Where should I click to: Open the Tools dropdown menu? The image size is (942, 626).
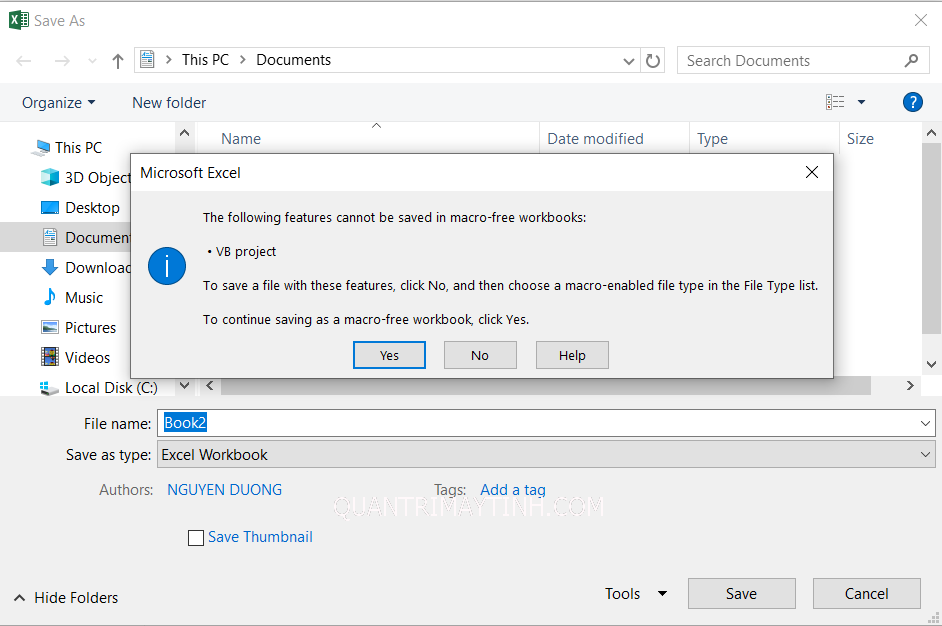pyautogui.click(x=636, y=594)
